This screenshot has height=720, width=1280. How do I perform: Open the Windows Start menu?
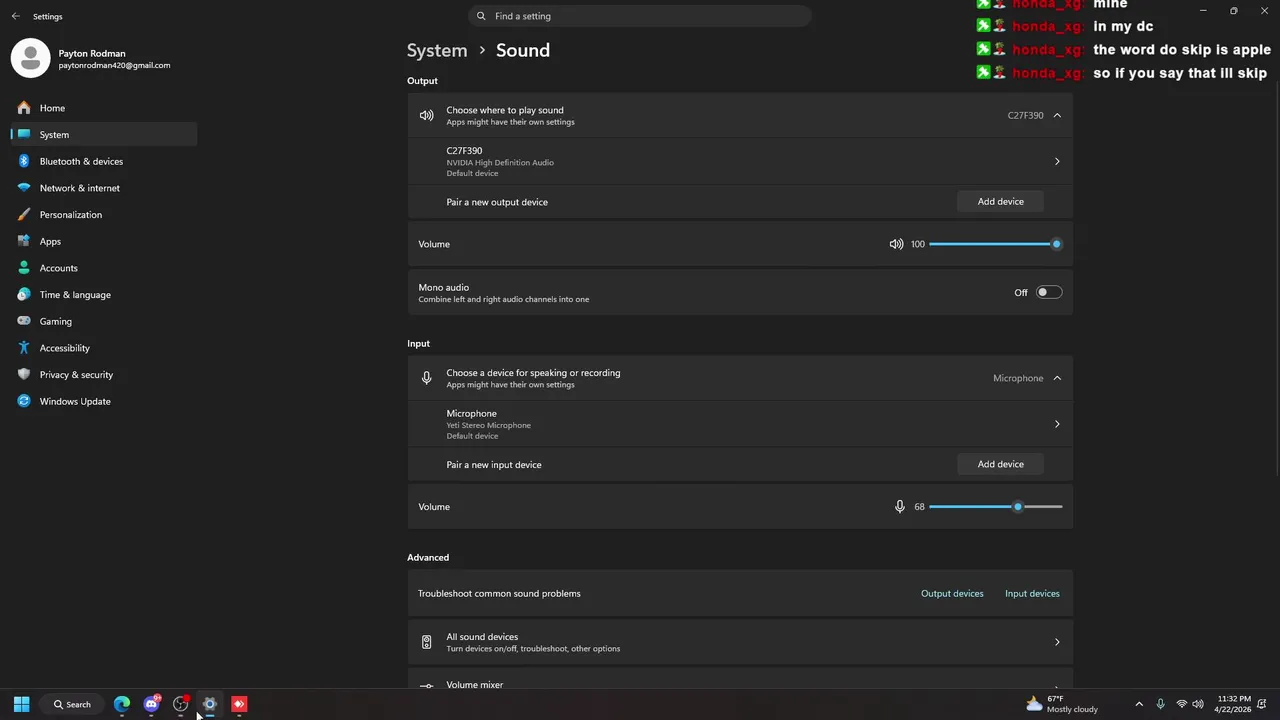(21, 704)
